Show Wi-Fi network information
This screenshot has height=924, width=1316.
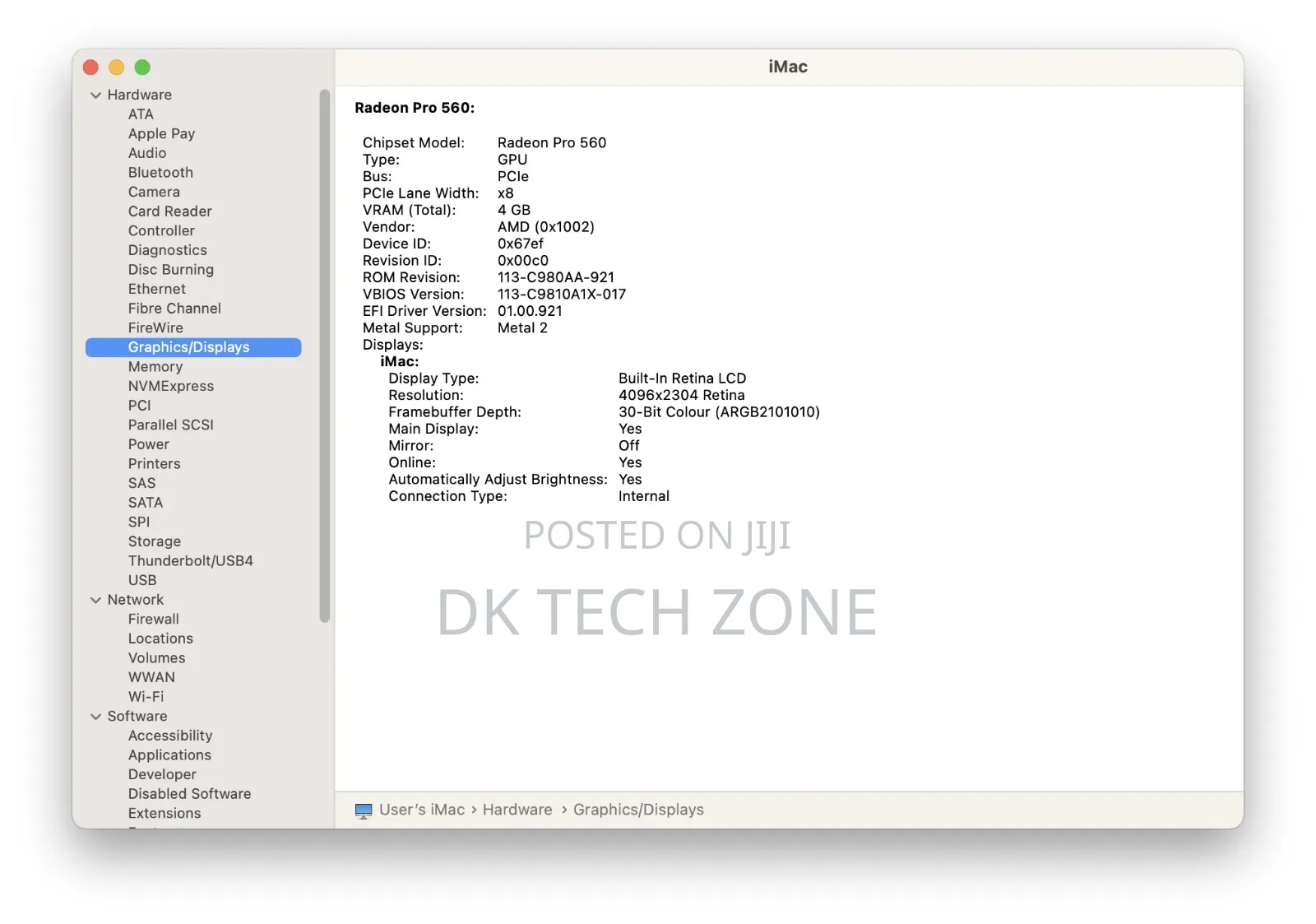[146, 697]
